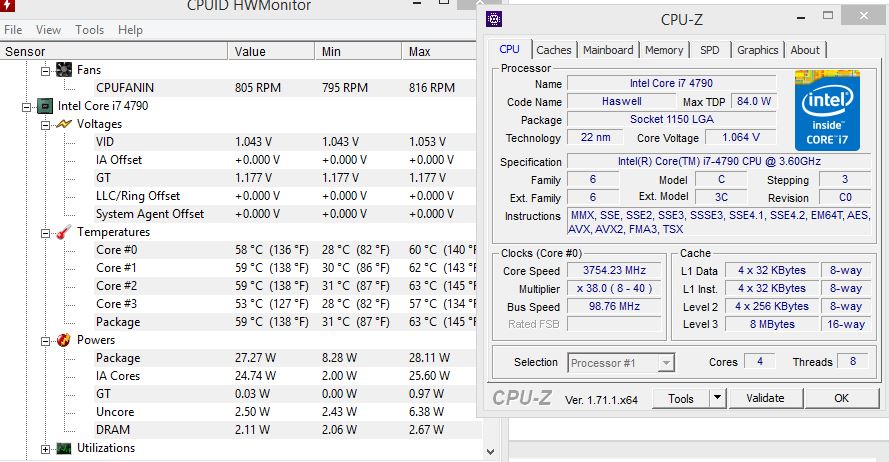Click the Intel inside Core i7 logo
The width and height of the screenshot is (889, 462).
click(x=827, y=110)
